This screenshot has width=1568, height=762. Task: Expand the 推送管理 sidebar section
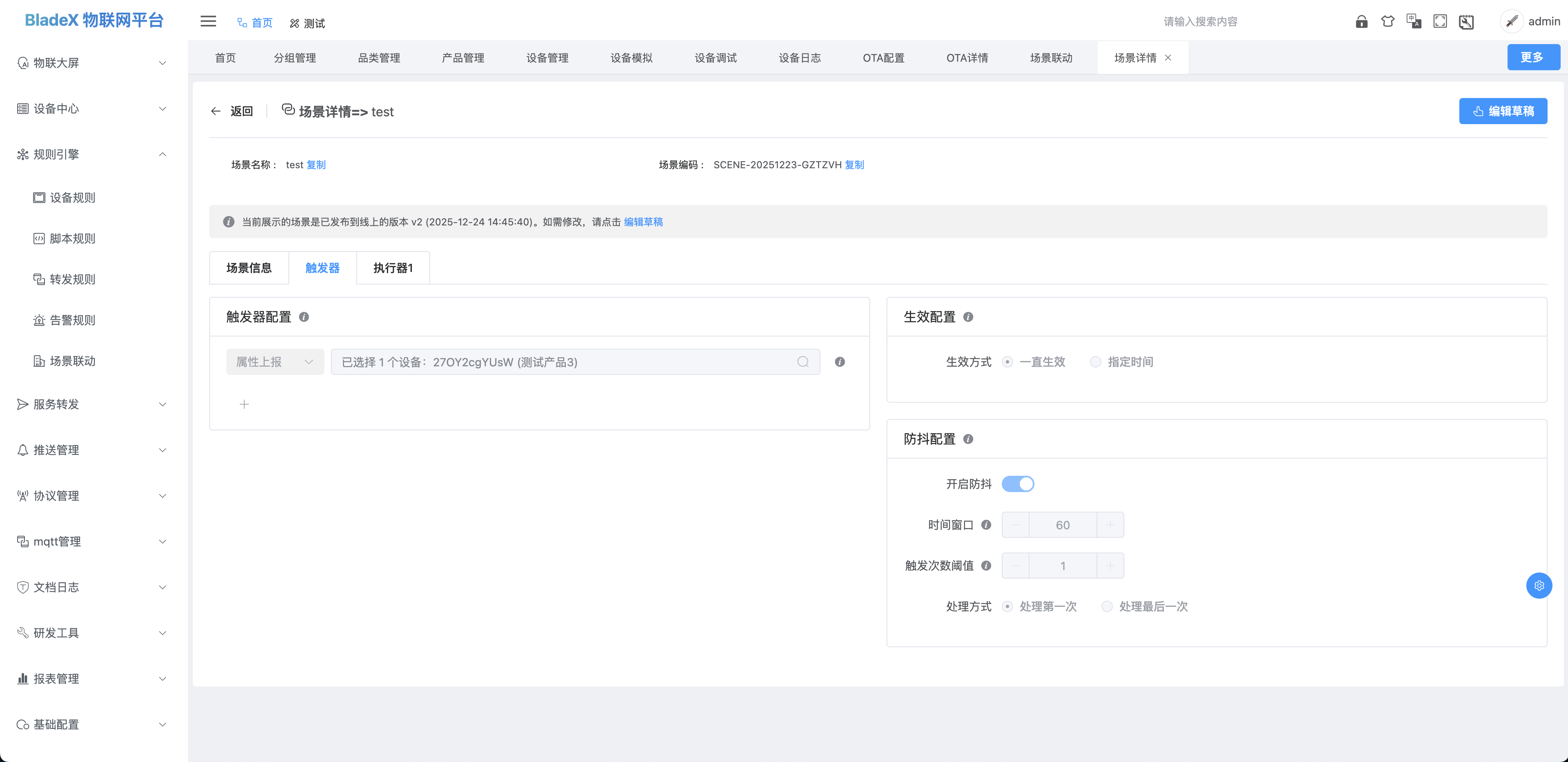pos(56,450)
